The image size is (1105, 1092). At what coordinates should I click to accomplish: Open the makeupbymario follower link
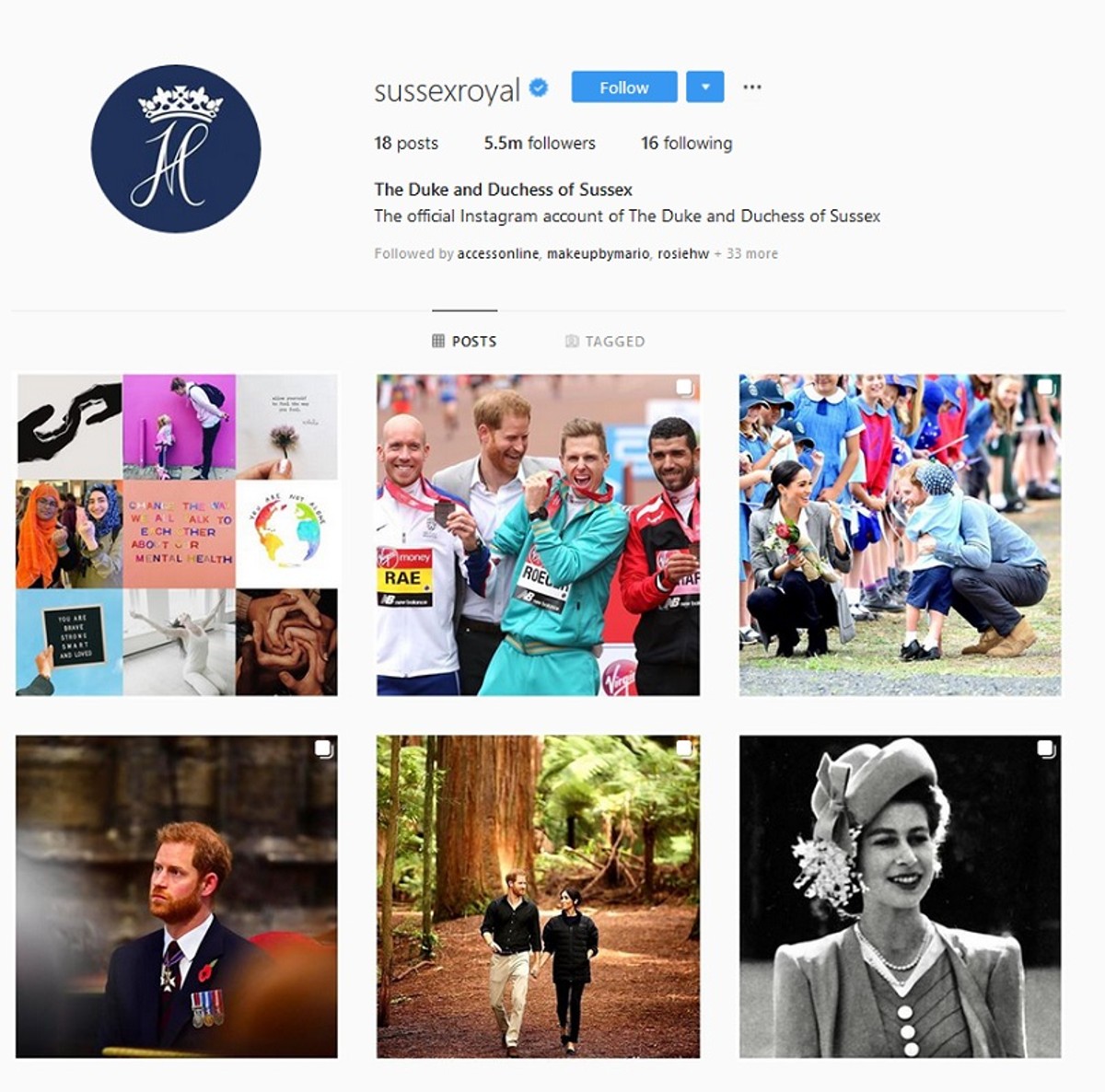pos(599,253)
